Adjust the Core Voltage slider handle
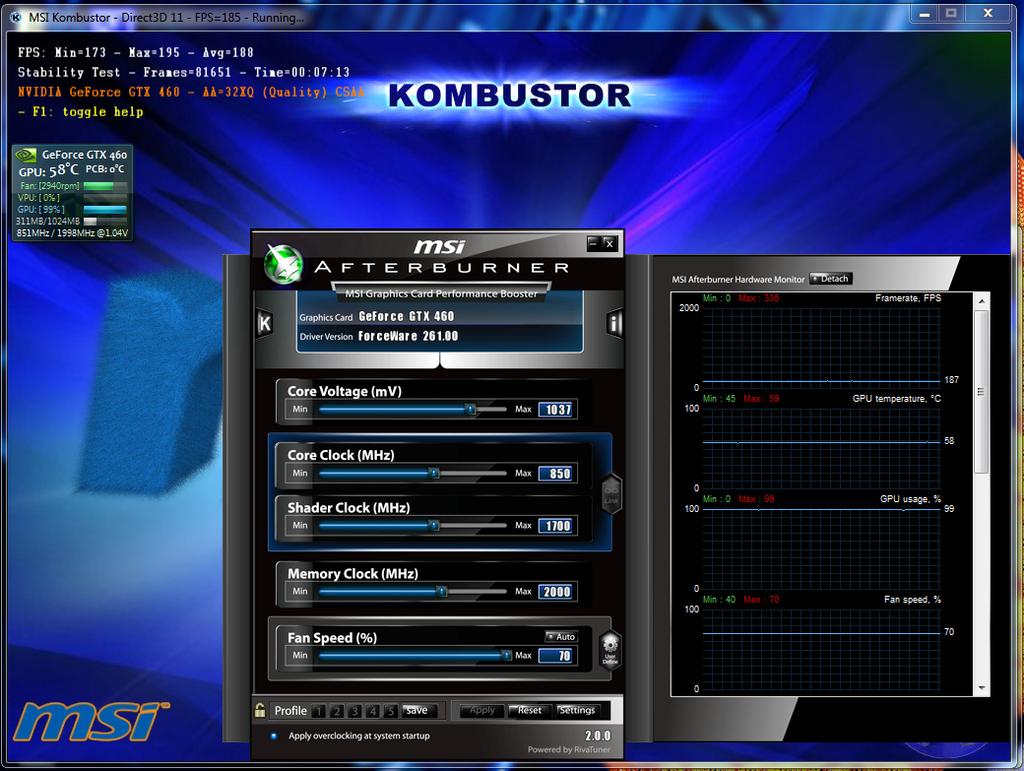The height and width of the screenshot is (771, 1024). [x=470, y=409]
